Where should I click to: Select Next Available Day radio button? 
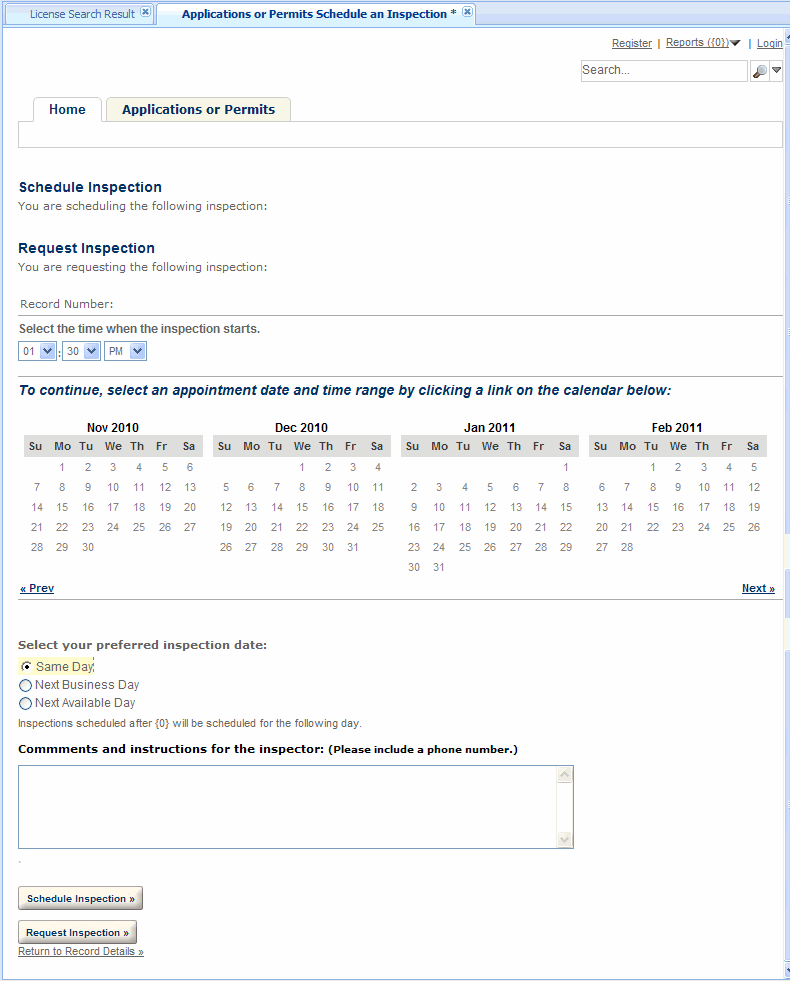(x=26, y=704)
